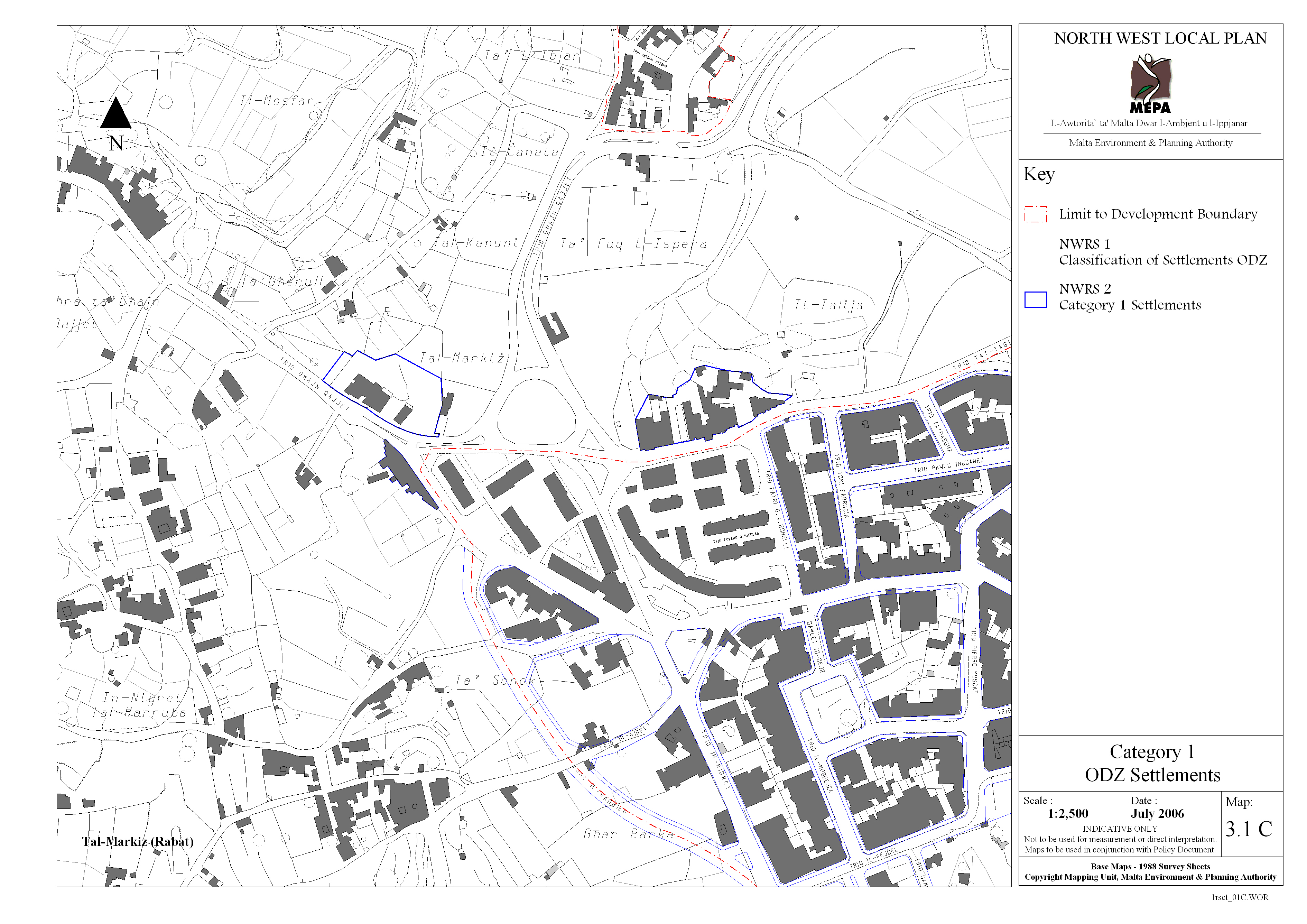Click the 'Ta'Gherull' place label
The width and height of the screenshot is (1307, 924).
coord(282,281)
